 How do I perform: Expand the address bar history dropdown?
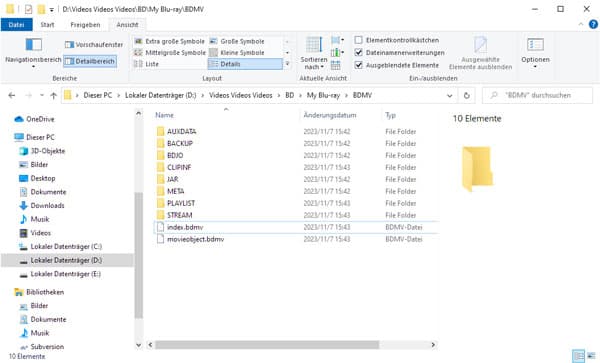point(450,96)
